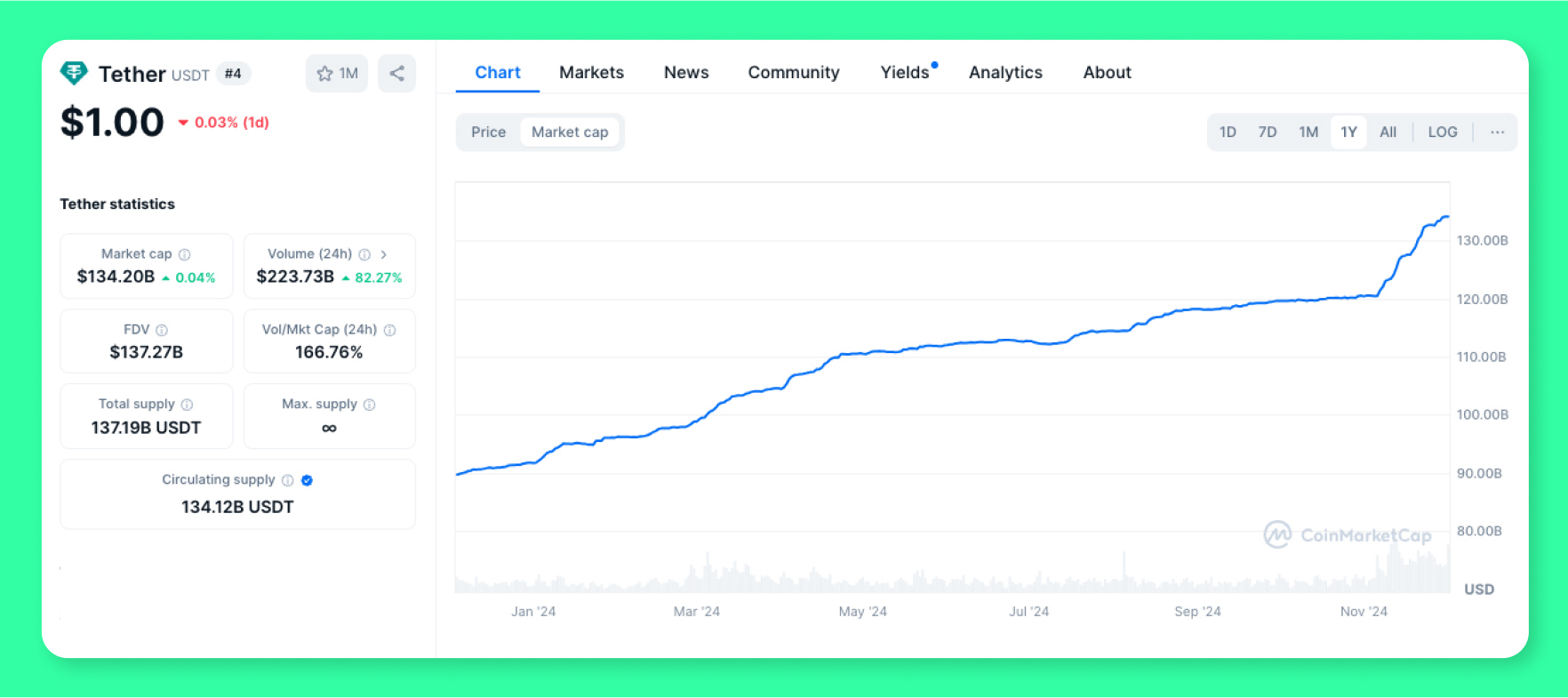The height and width of the screenshot is (698, 1568).
Task: Click the 0.03% (1d) price change
Action: pyautogui.click(x=224, y=123)
